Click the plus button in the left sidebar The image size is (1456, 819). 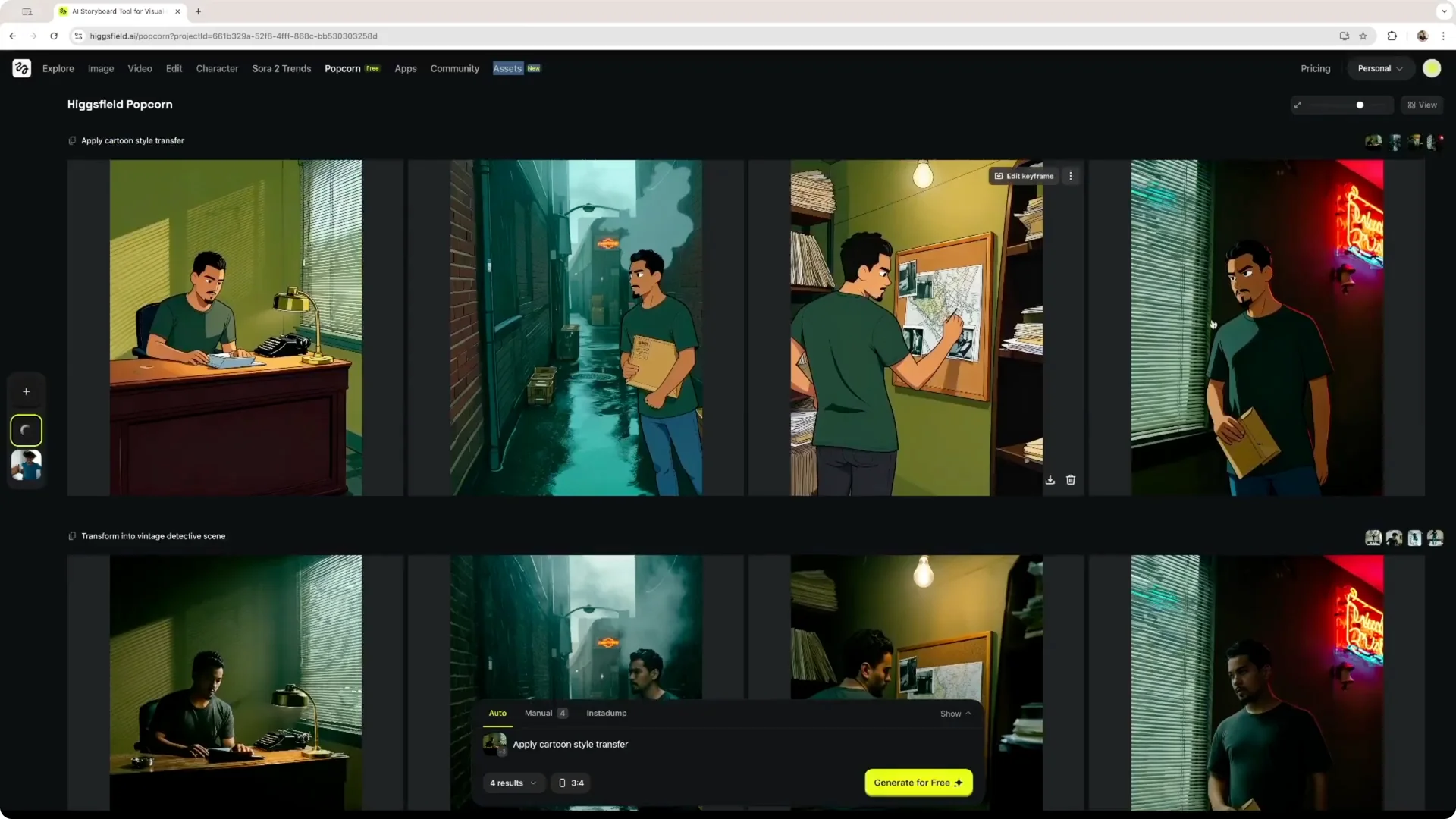click(x=26, y=391)
